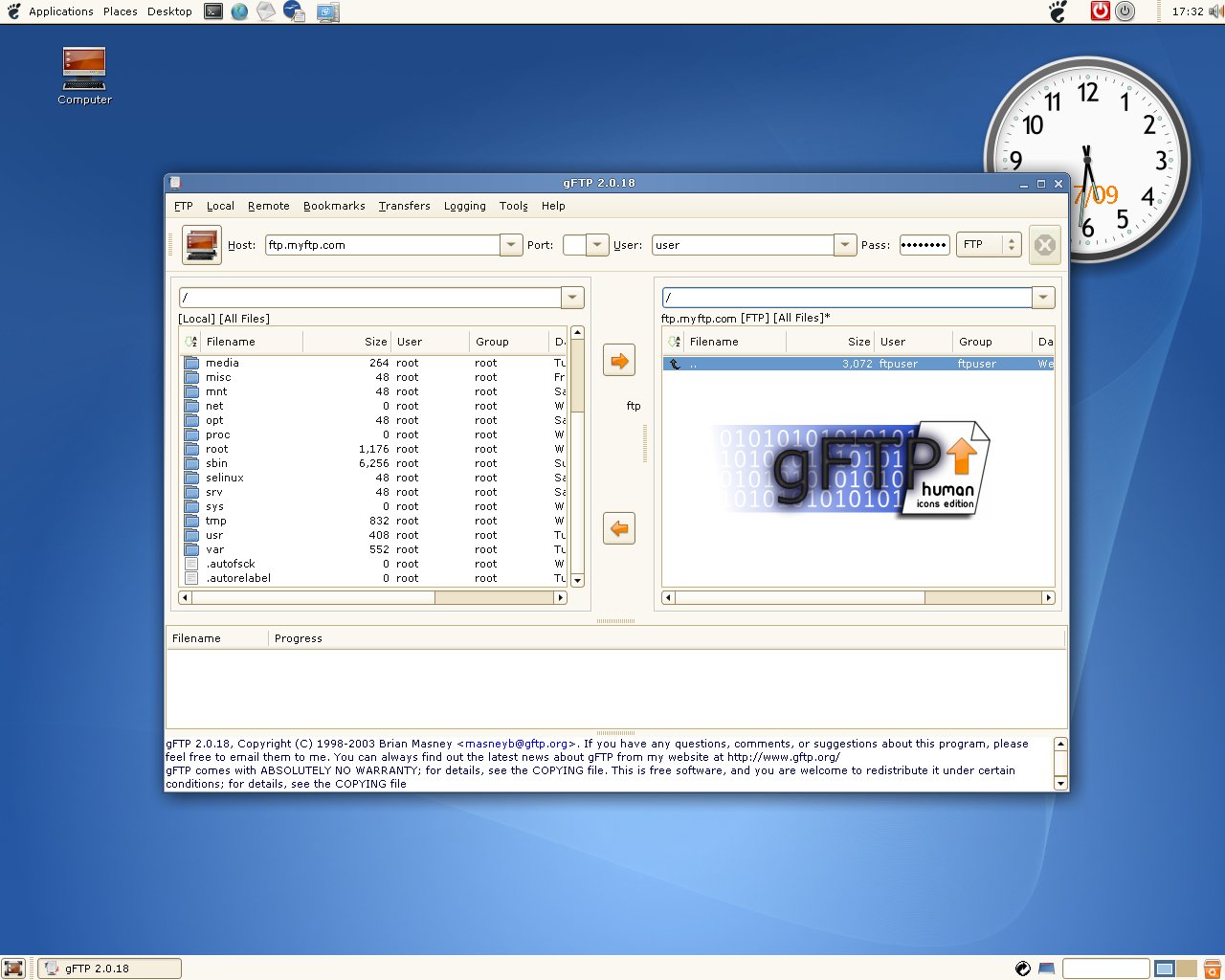This screenshot has height=980, width=1225.
Task: Click the red power icon in top panel
Action: [1100, 11]
